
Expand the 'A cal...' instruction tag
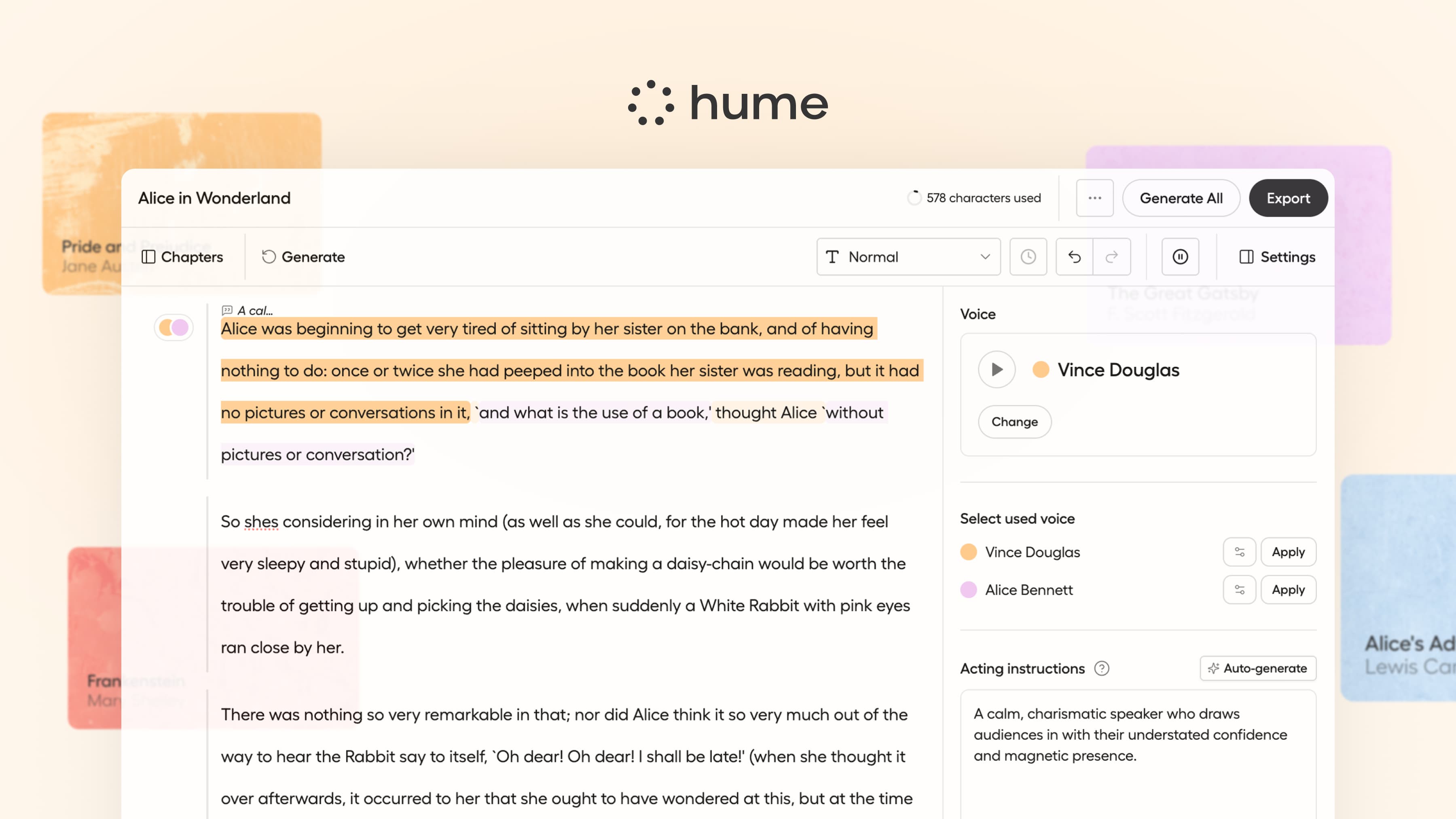click(x=248, y=310)
